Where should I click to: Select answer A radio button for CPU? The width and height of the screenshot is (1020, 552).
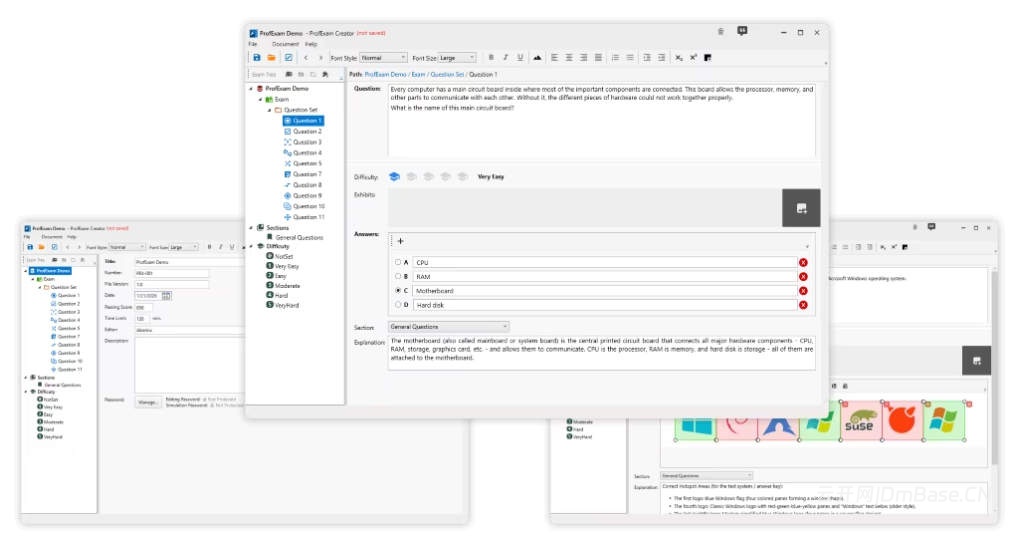(398, 262)
